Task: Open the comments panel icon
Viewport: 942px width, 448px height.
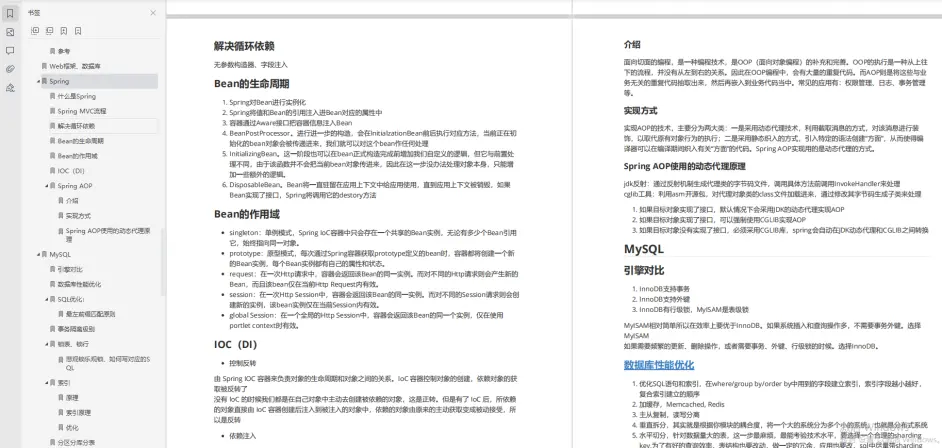Action: (10, 50)
